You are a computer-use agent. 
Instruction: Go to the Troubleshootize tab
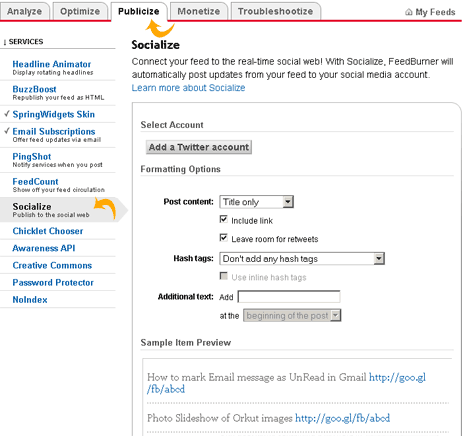click(x=276, y=11)
